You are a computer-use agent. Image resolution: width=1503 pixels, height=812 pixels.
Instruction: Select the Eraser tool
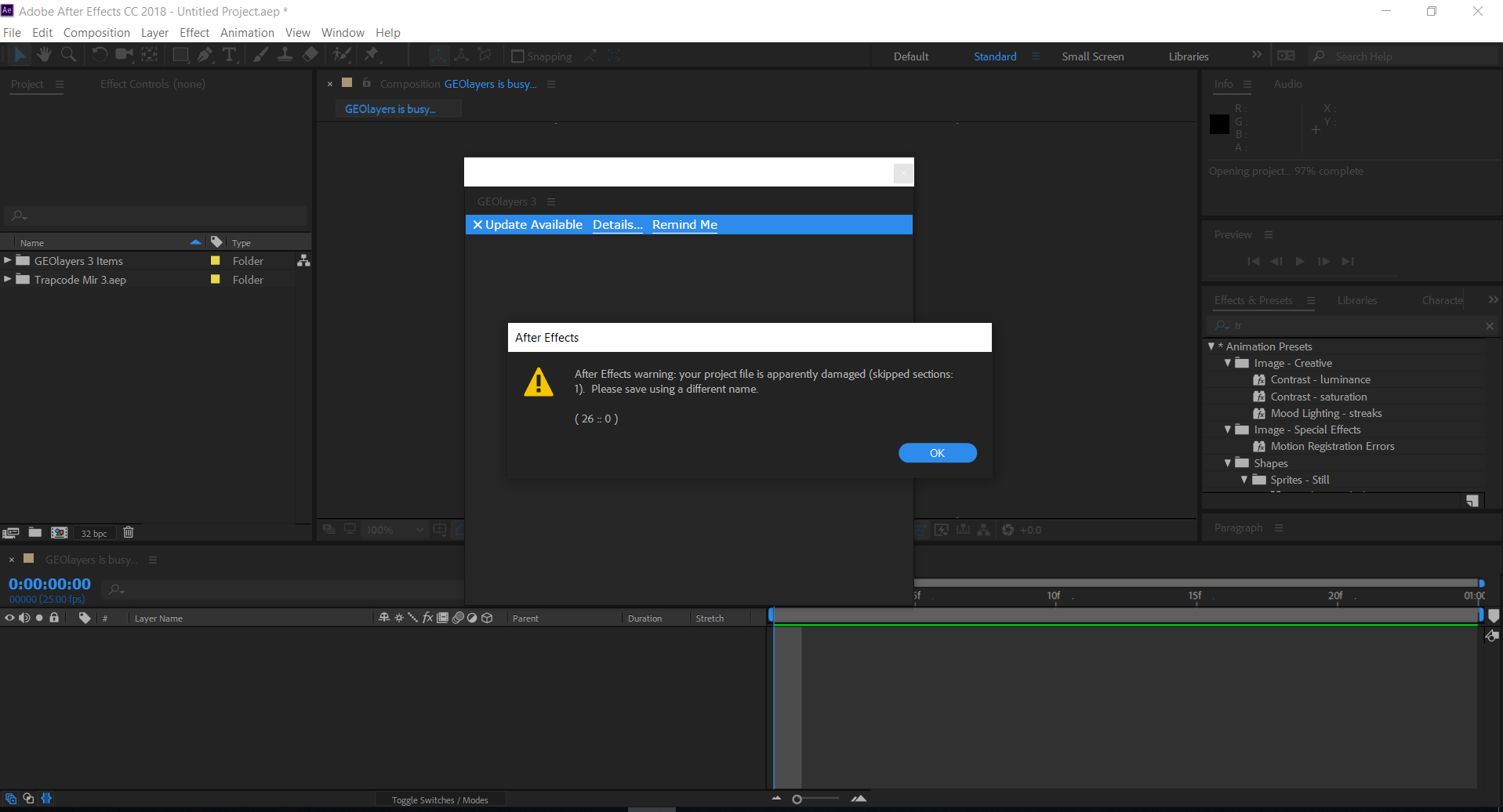(310, 55)
